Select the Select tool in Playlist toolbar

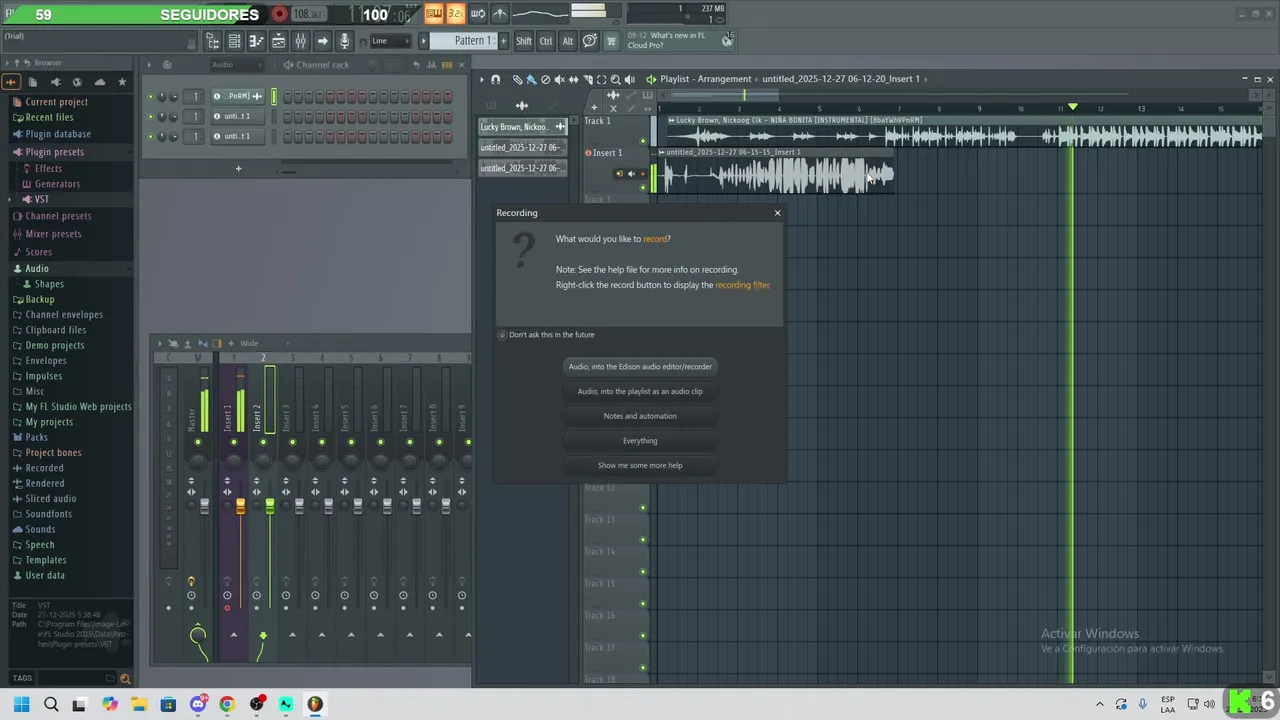(601, 79)
